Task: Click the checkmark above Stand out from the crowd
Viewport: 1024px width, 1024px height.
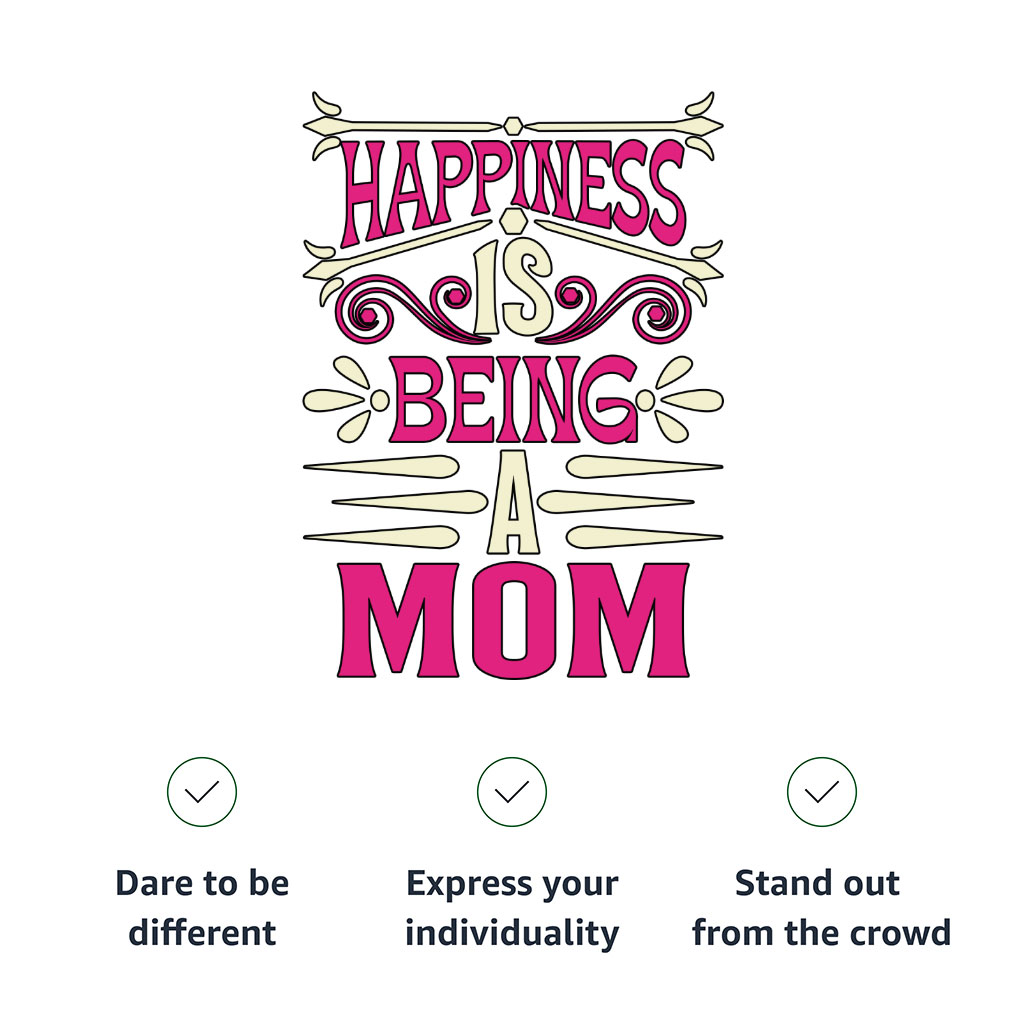Action: pos(822,792)
